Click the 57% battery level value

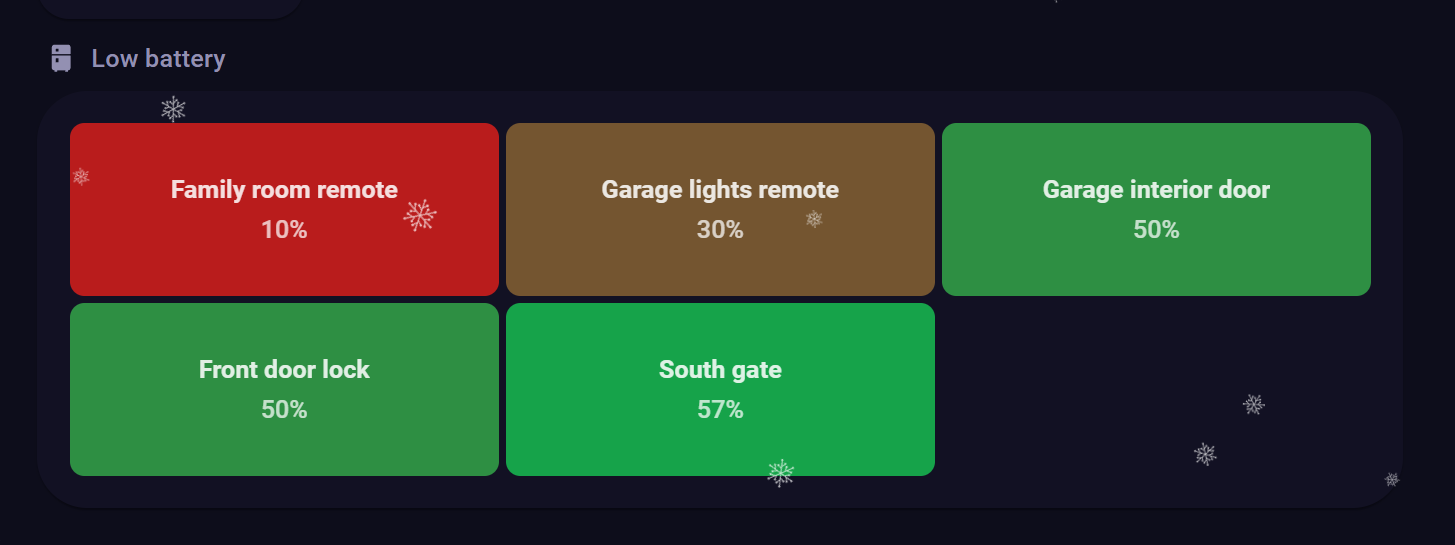coord(720,410)
